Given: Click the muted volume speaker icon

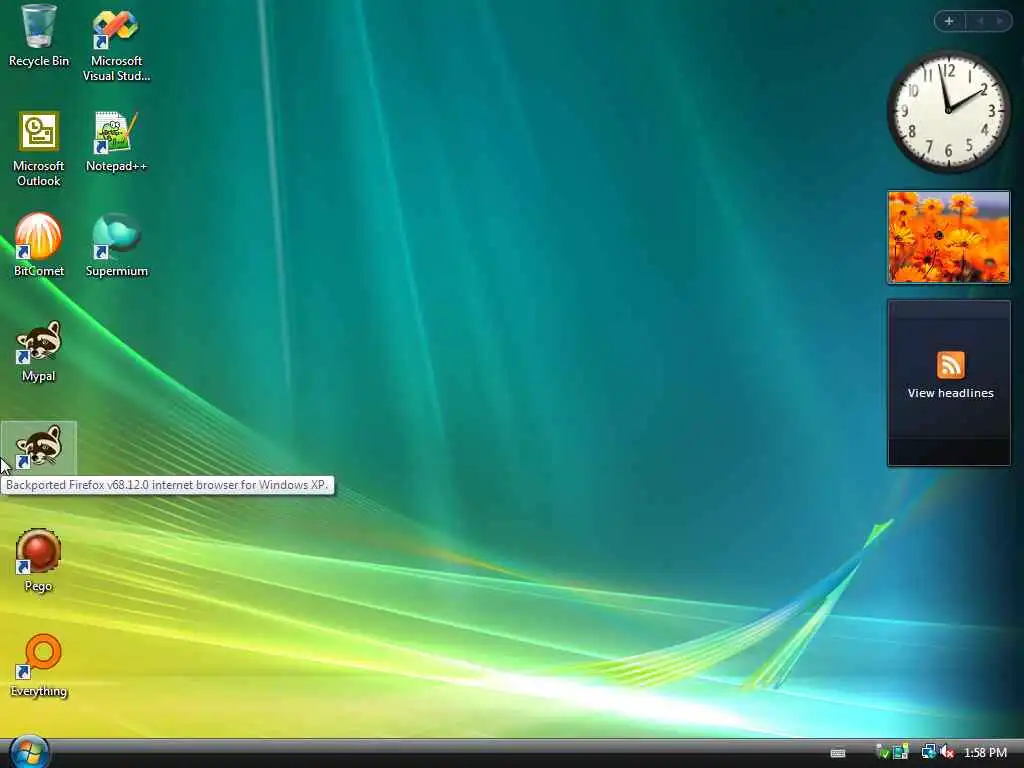Looking at the screenshot, I should coord(946,752).
